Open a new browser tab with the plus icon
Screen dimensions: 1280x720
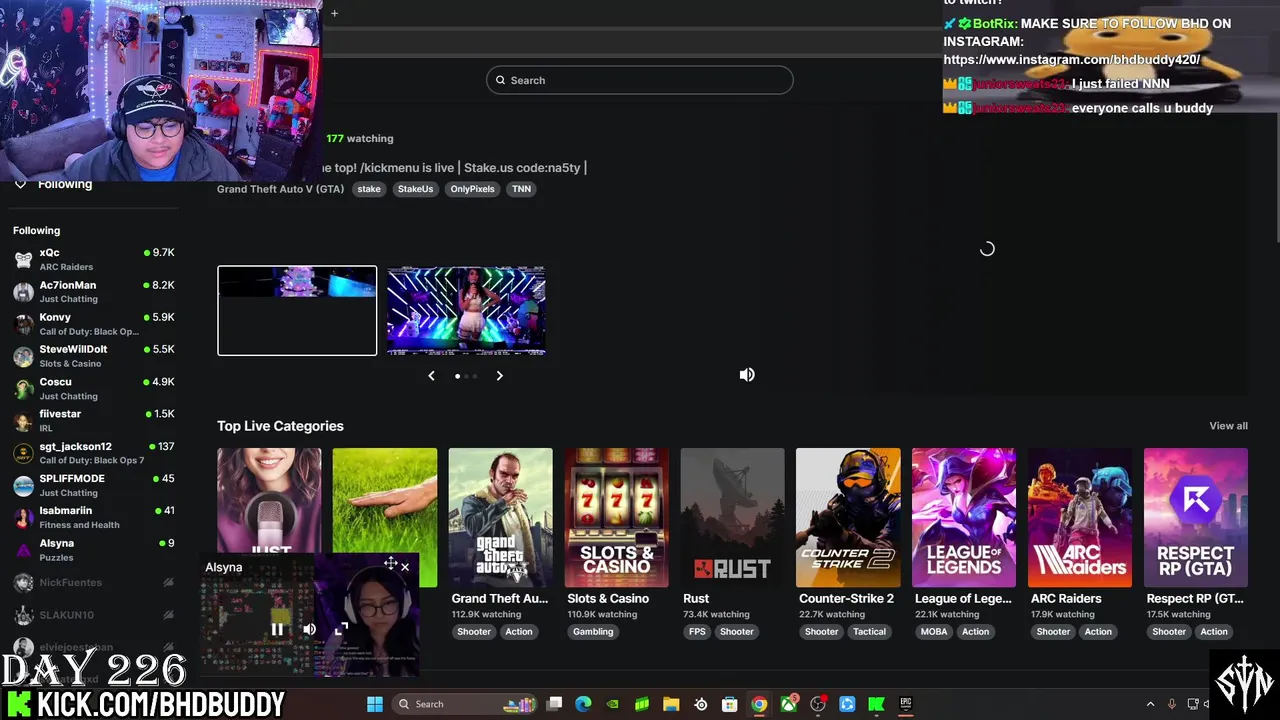point(334,13)
